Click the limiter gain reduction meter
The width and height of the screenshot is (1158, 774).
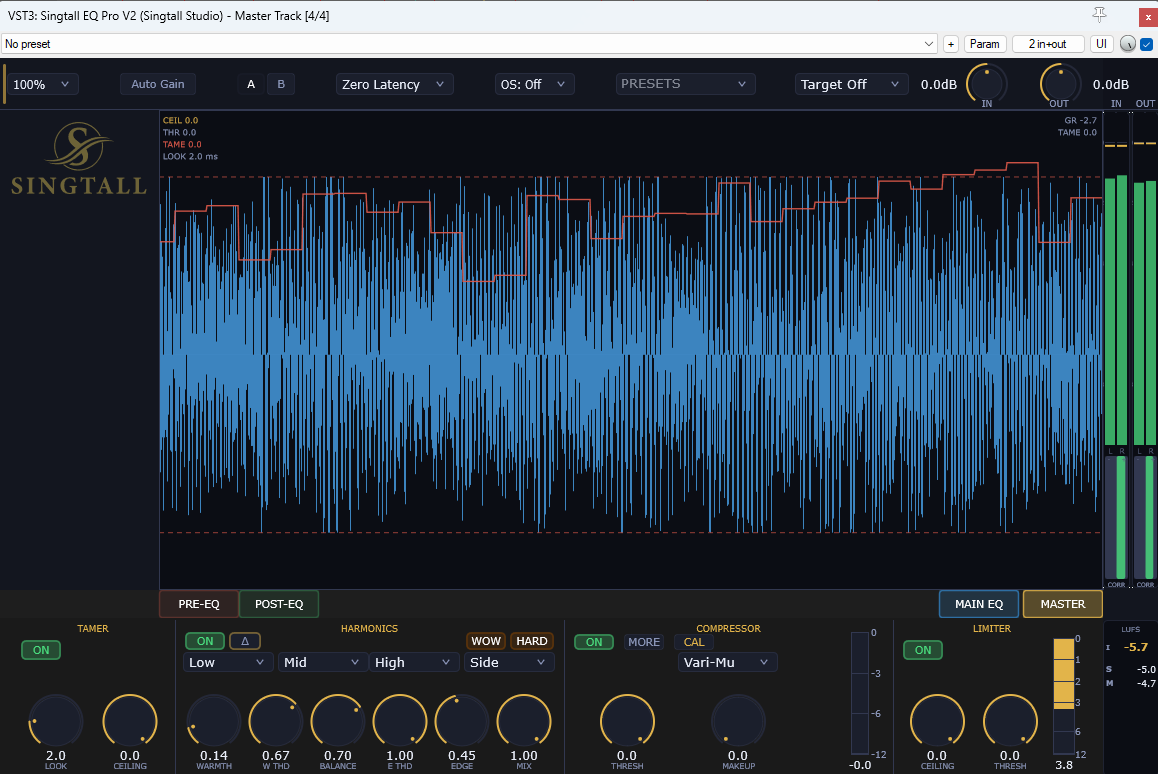(1063, 696)
